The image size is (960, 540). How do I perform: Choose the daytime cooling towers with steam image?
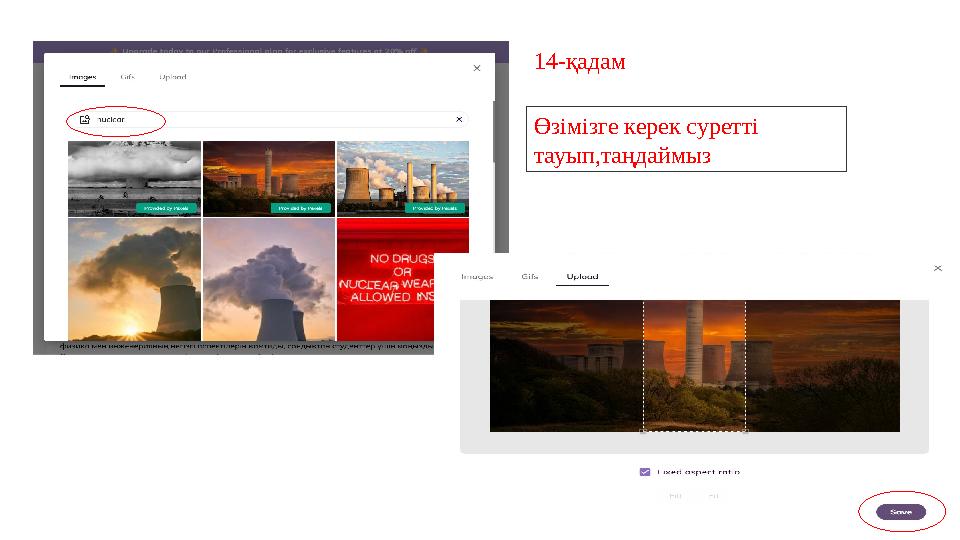[x=403, y=179]
